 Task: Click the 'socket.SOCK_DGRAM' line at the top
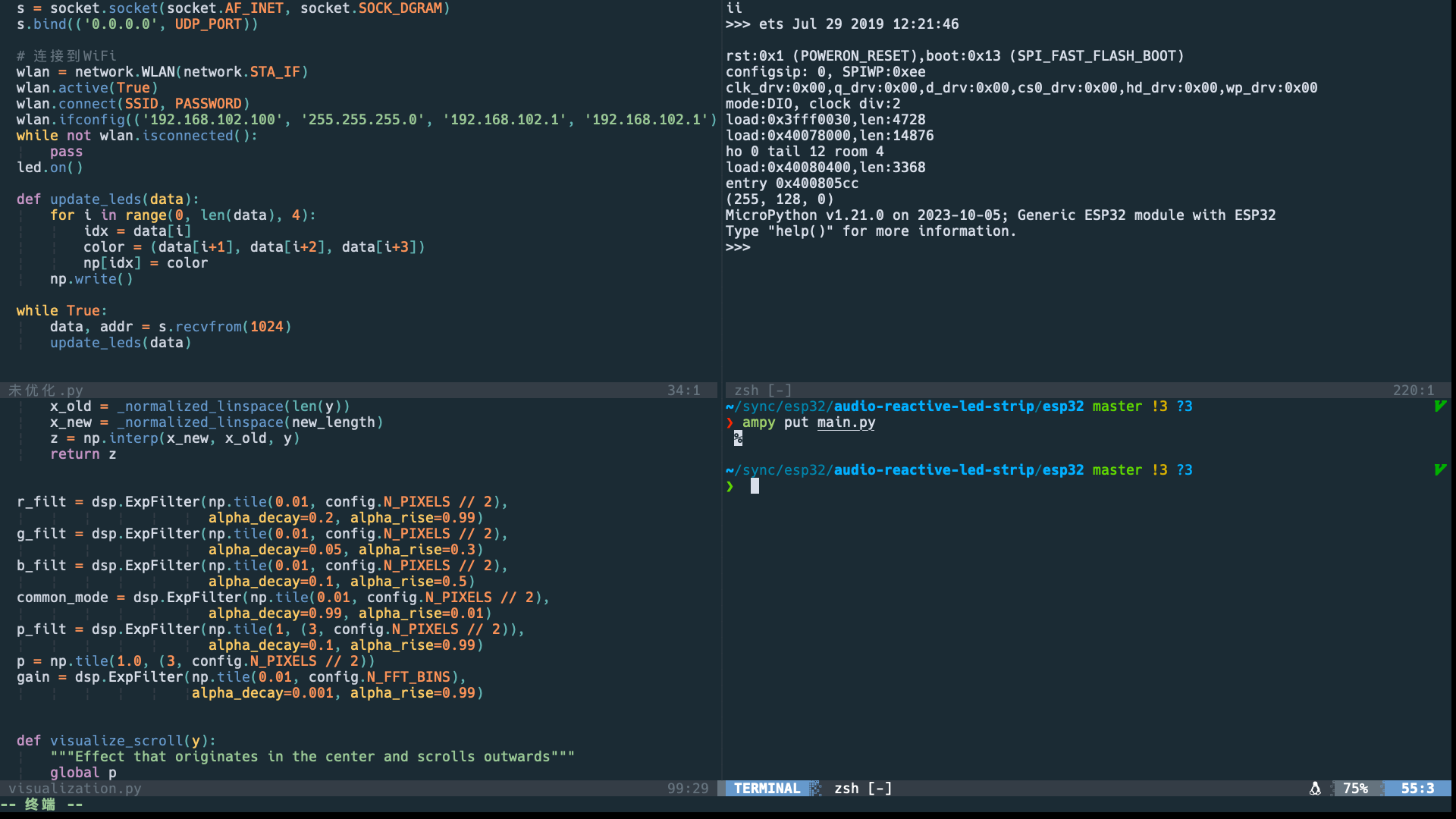coord(234,8)
